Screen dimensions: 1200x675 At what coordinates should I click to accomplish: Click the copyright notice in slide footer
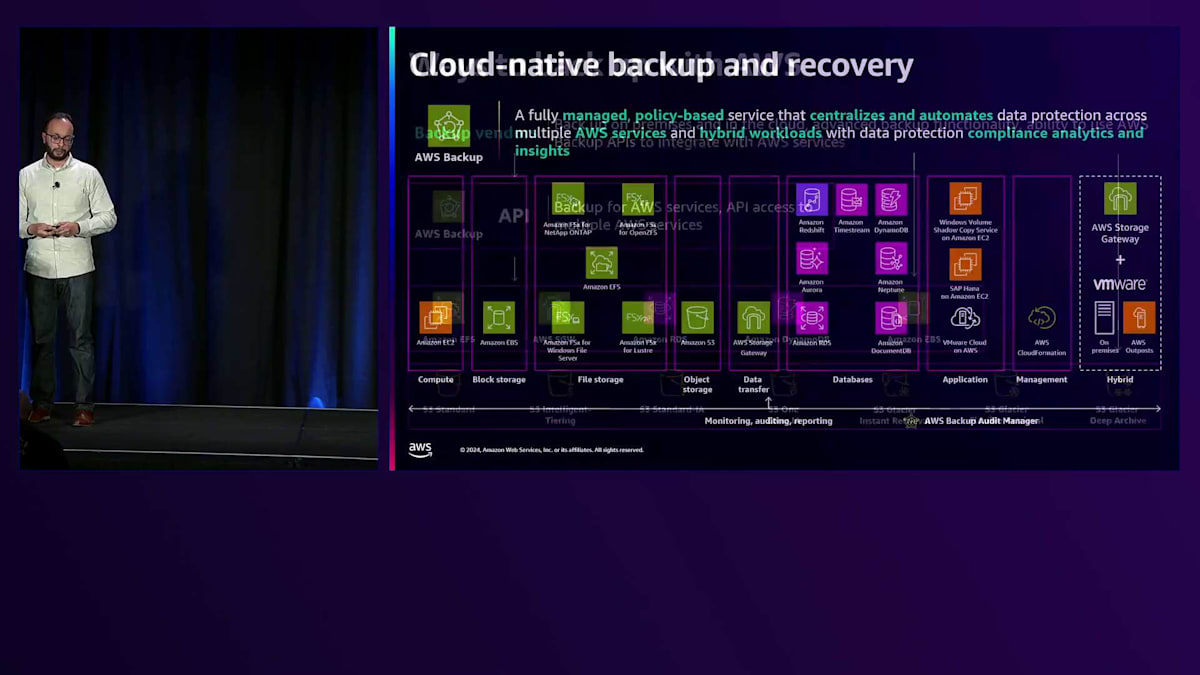[x=551, y=450]
